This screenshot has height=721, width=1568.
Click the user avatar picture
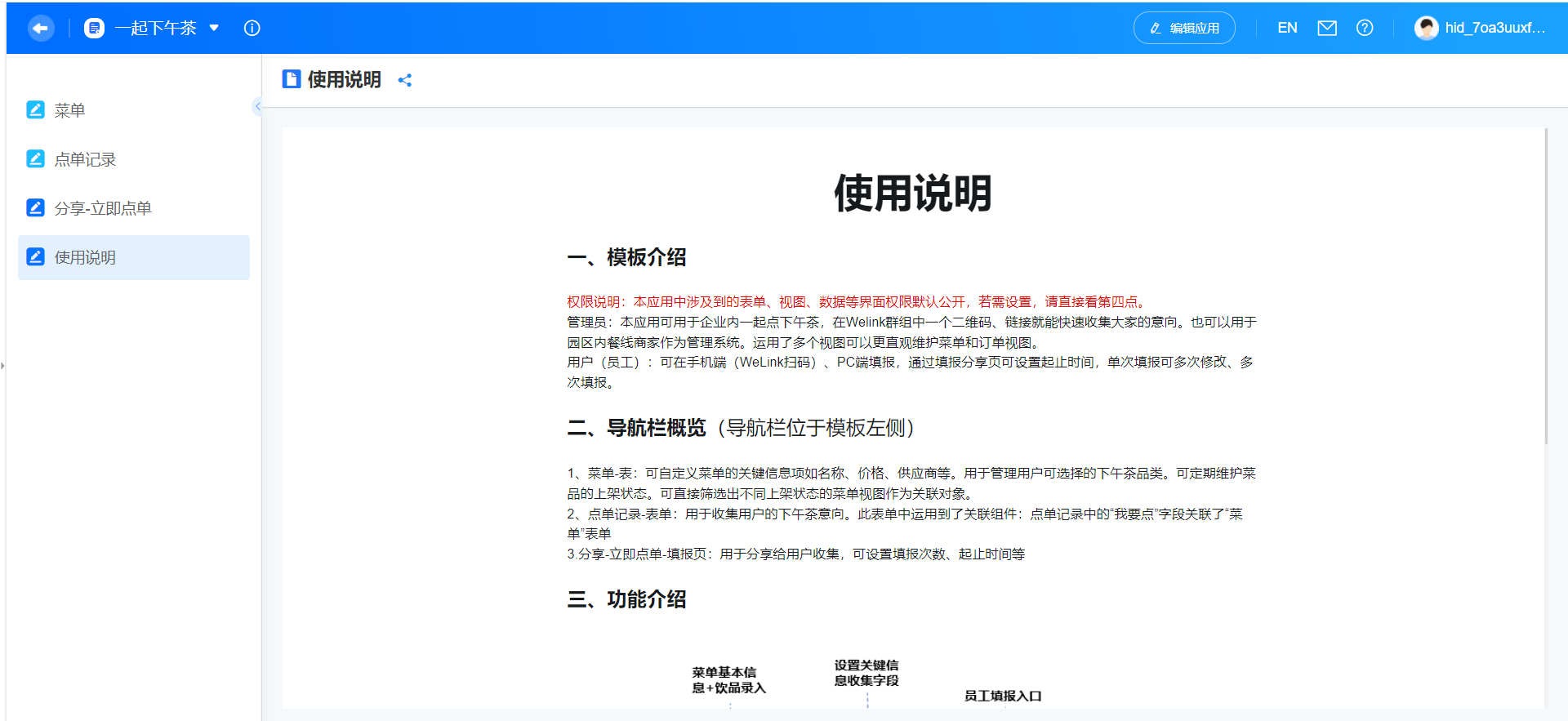coord(1426,29)
